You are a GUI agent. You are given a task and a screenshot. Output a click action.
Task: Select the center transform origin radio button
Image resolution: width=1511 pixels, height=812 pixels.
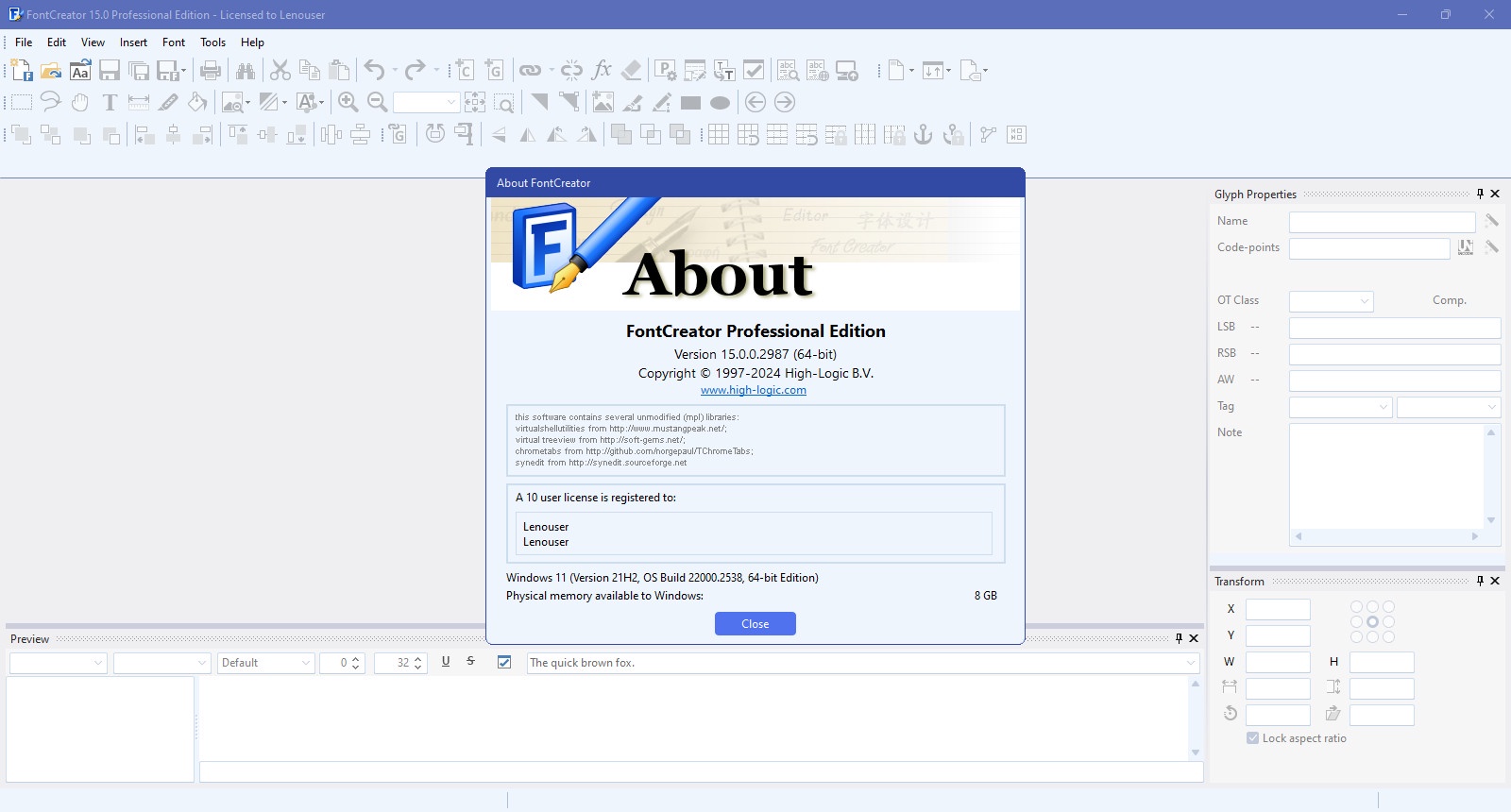point(1372,622)
